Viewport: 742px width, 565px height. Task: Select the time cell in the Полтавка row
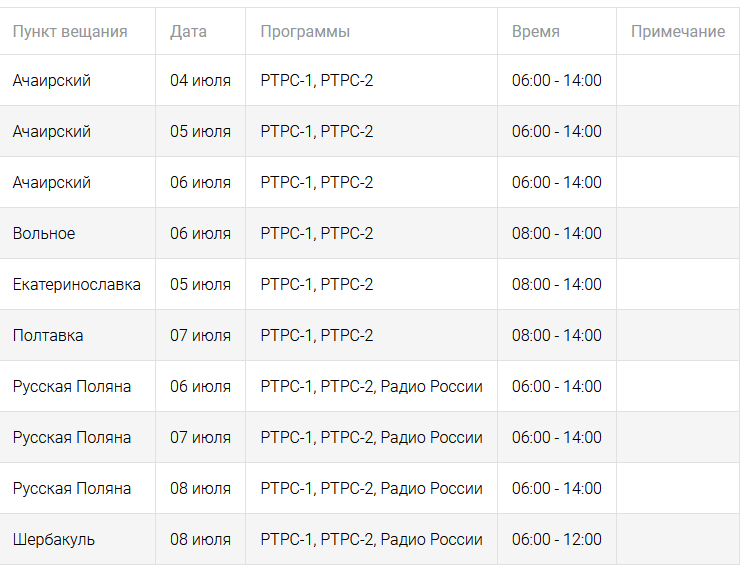(556, 336)
